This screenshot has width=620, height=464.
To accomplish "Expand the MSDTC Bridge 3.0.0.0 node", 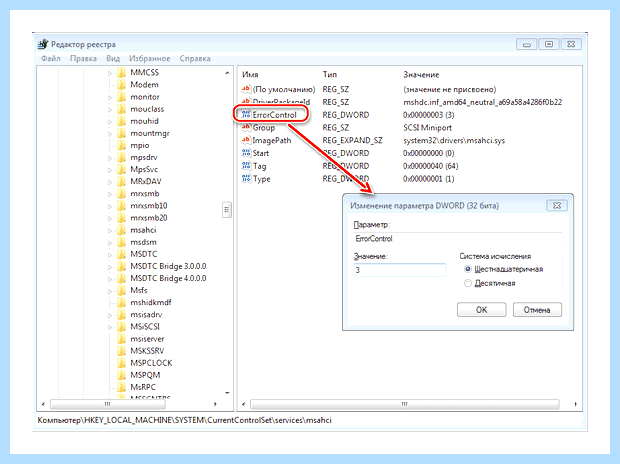I will pyautogui.click(x=110, y=267).
